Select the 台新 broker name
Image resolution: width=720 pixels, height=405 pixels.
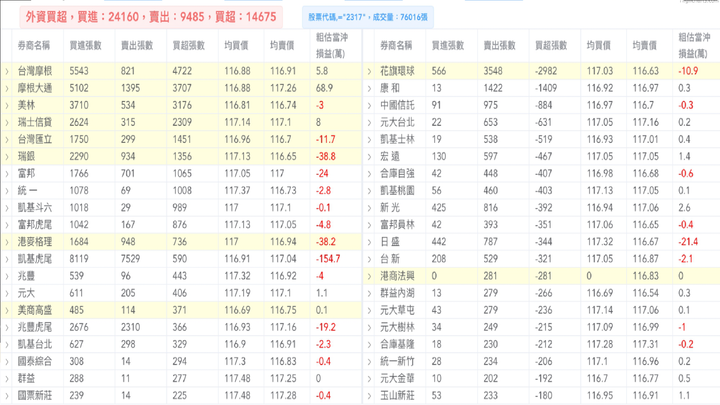[390, 259]
